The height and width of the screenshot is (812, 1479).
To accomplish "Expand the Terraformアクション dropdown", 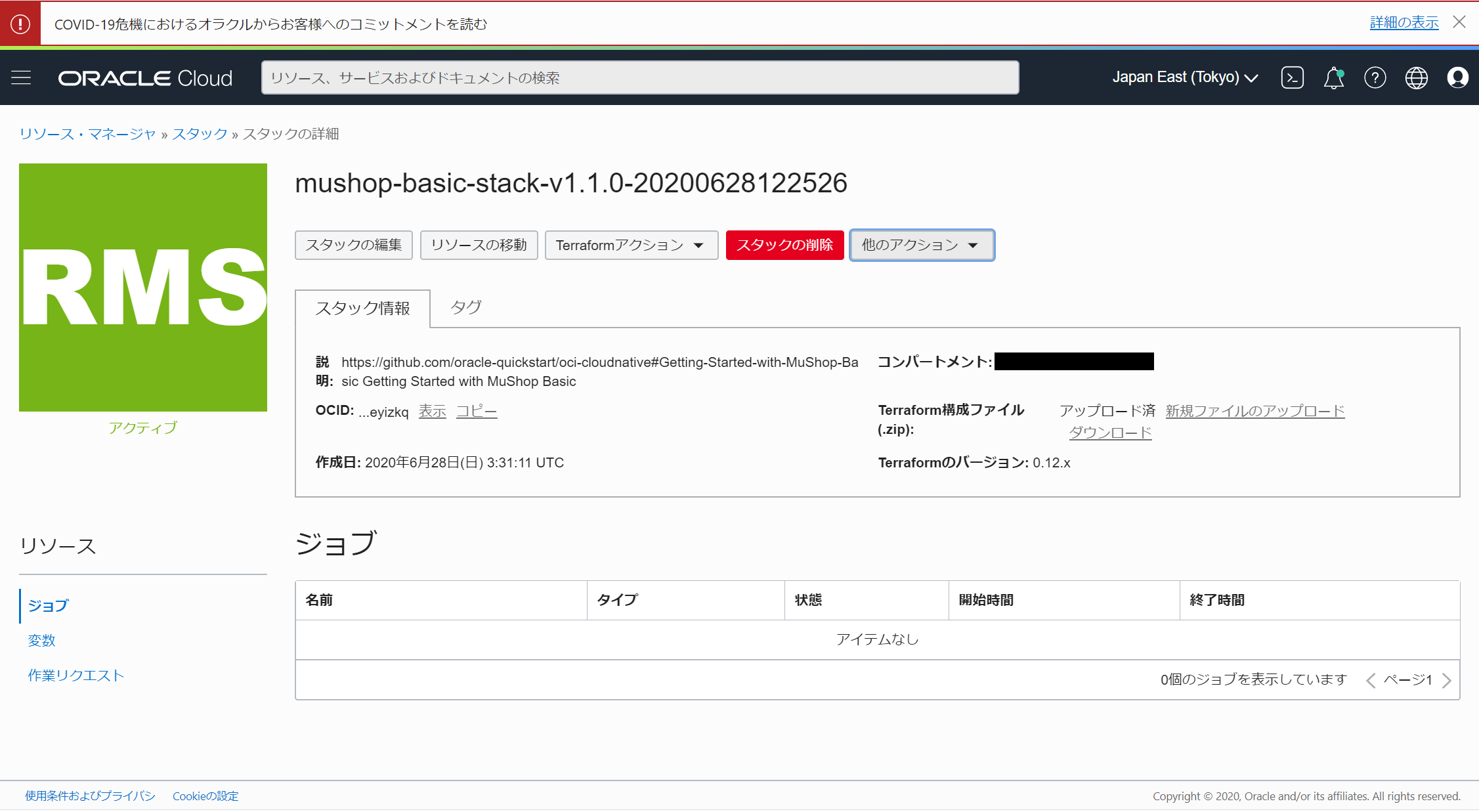I will click(632, 245).
